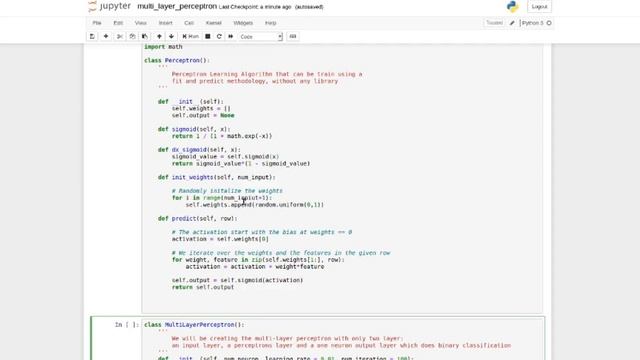Click the Jupyter logo
Image resolution: width=640 pixels, height=360 pixels.
coord(109,7)
